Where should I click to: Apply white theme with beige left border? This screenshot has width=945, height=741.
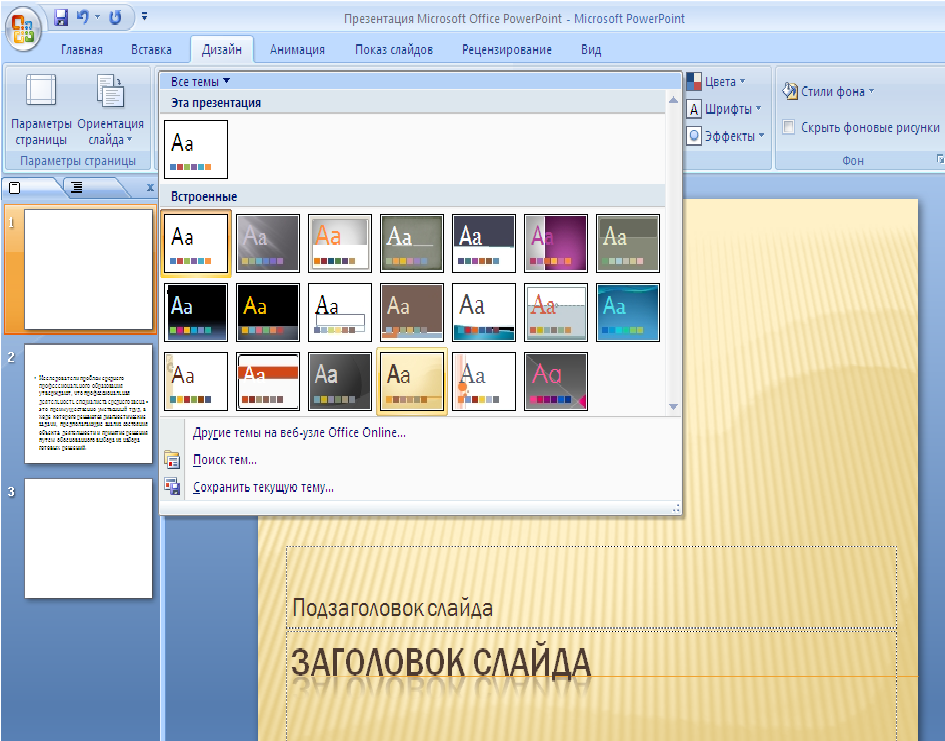point(196,381)
